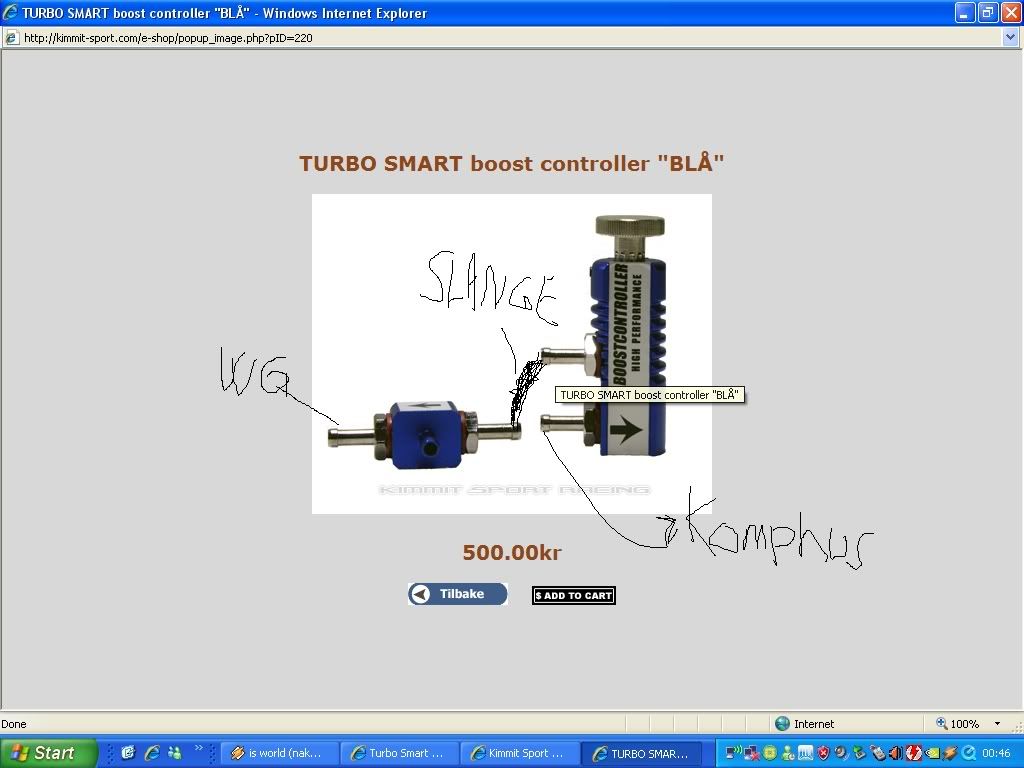Click the Tilbake back button
This screenshot has width=1024, height=768.
[x=458, y=594]
